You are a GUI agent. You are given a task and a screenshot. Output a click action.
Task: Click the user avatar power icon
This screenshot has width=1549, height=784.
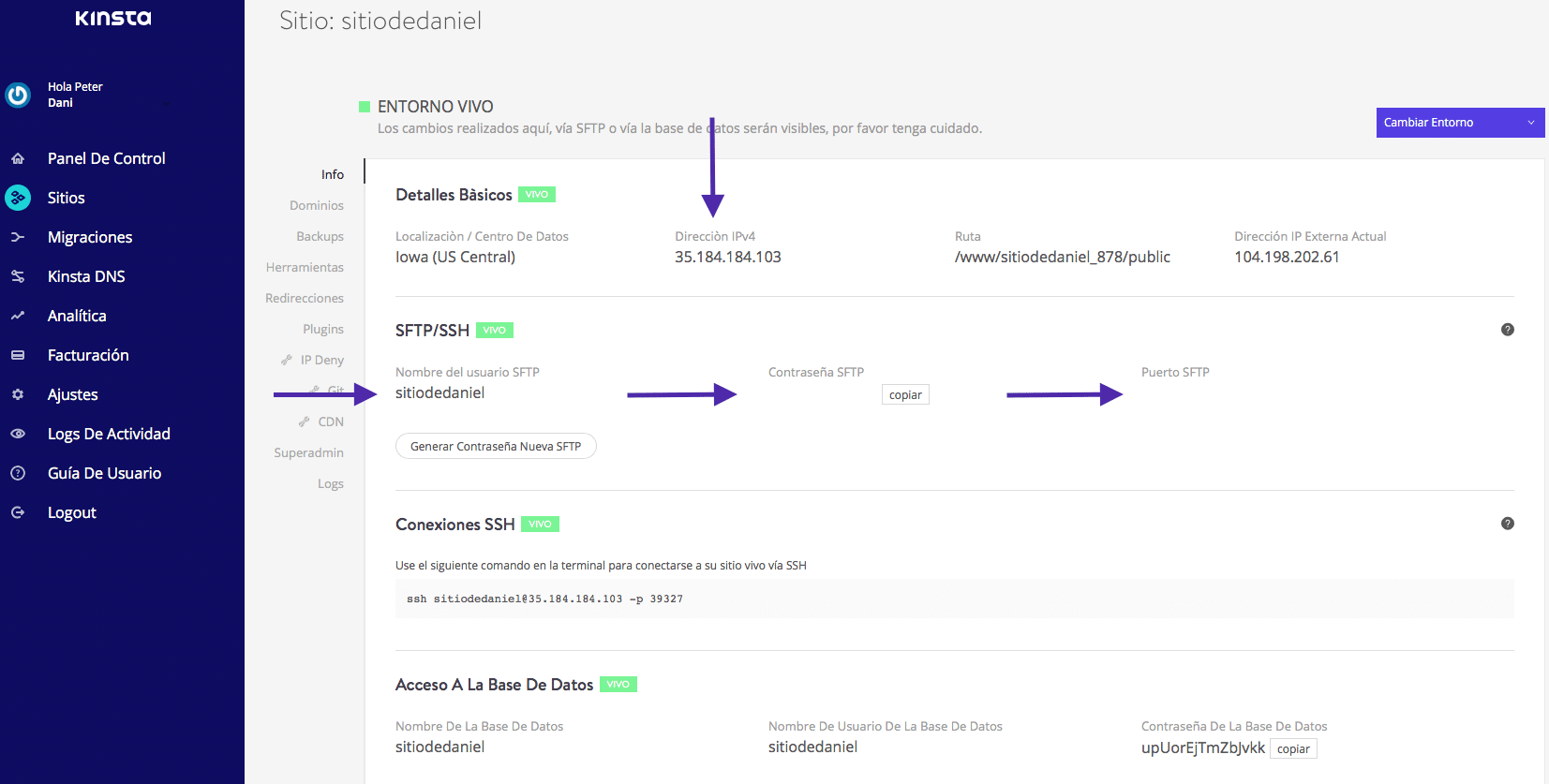coord(18,95)
